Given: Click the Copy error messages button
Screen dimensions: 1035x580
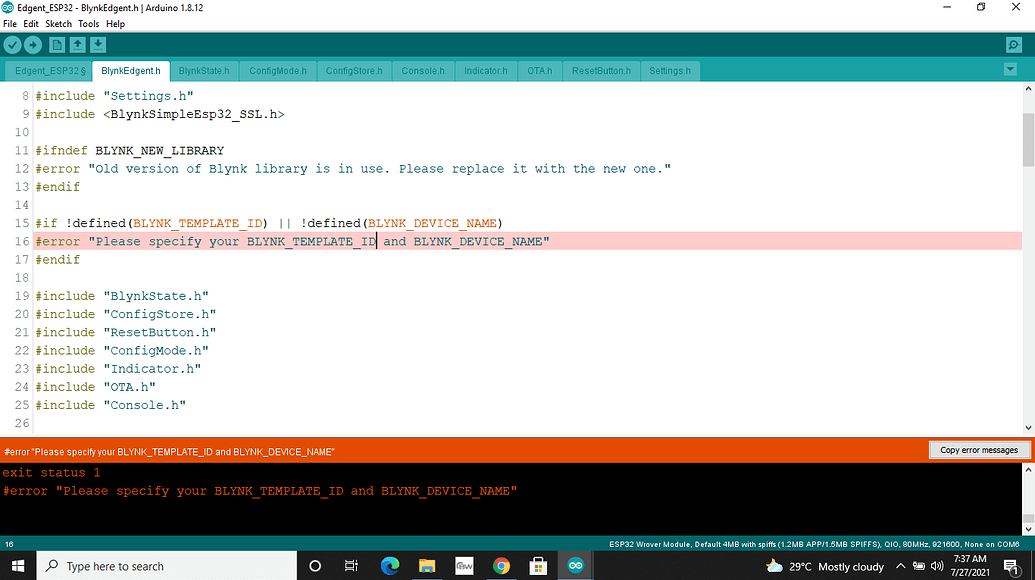Looking at the screenshot, I should pos(979,450).
